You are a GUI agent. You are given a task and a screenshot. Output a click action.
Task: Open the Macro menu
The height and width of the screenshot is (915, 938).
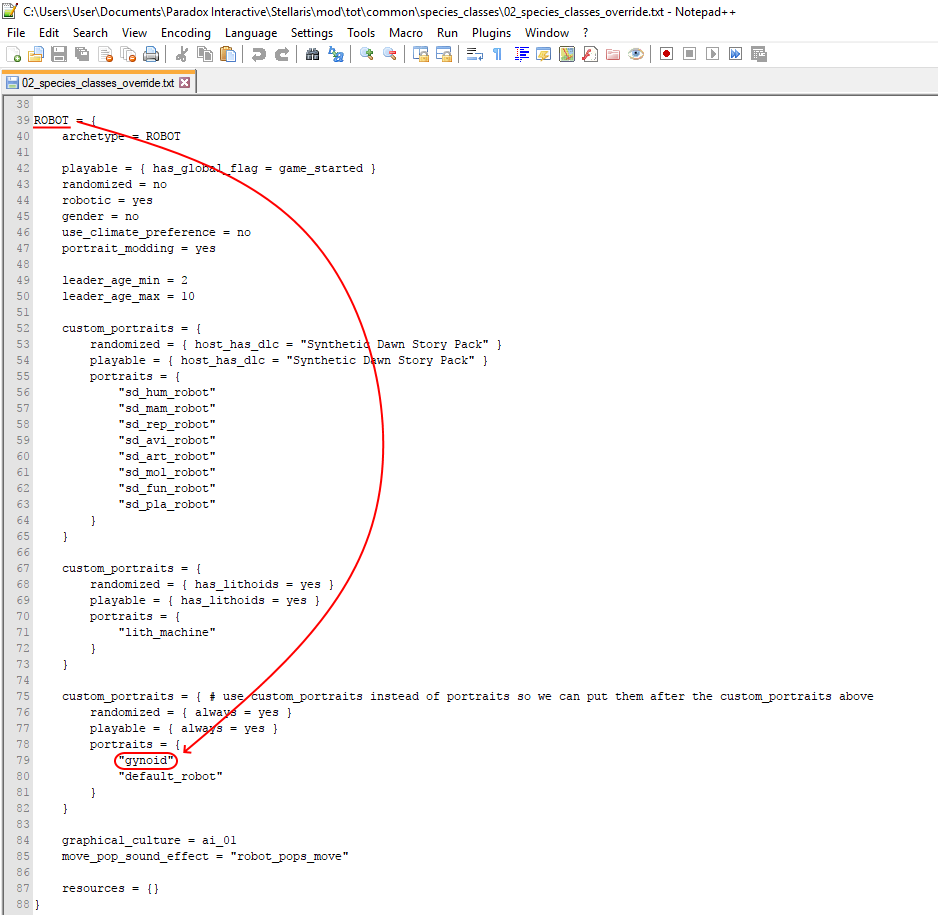(406, 33)
